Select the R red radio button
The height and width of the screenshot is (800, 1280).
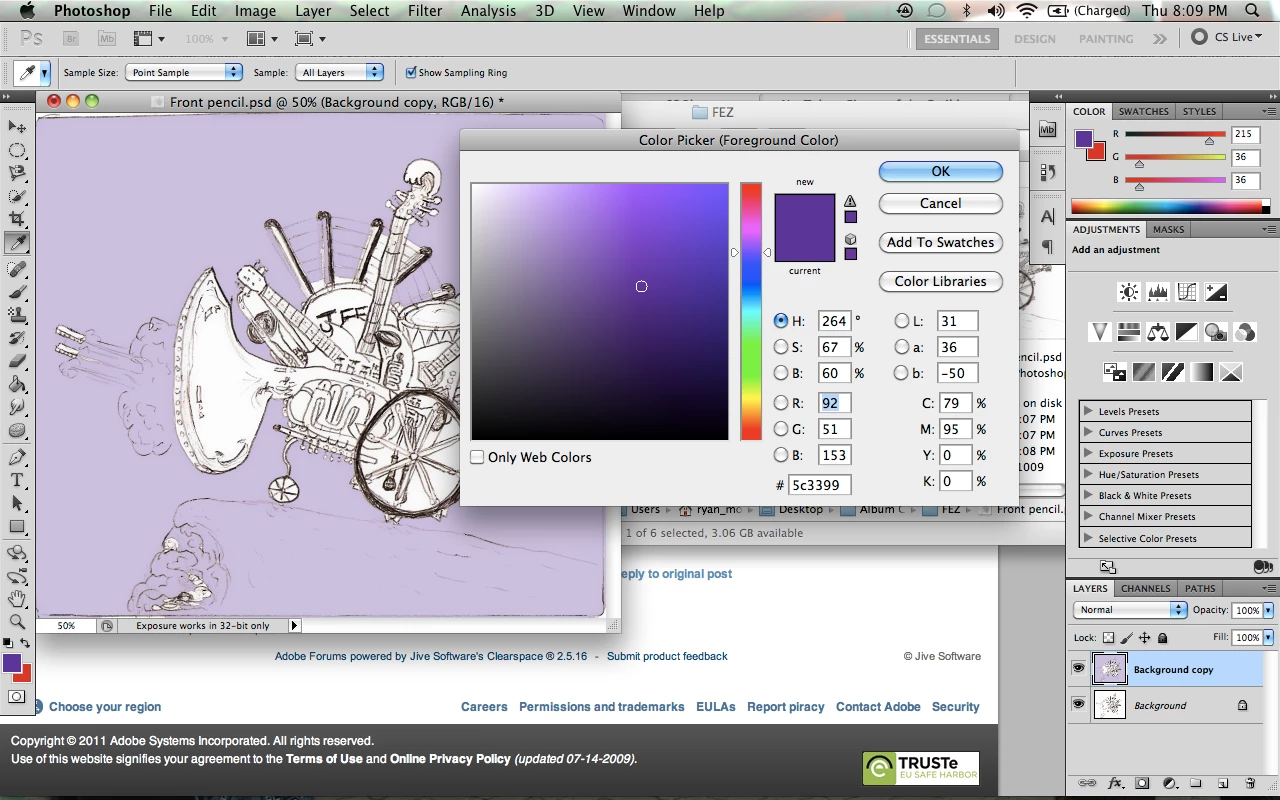[x=781, y=403]
